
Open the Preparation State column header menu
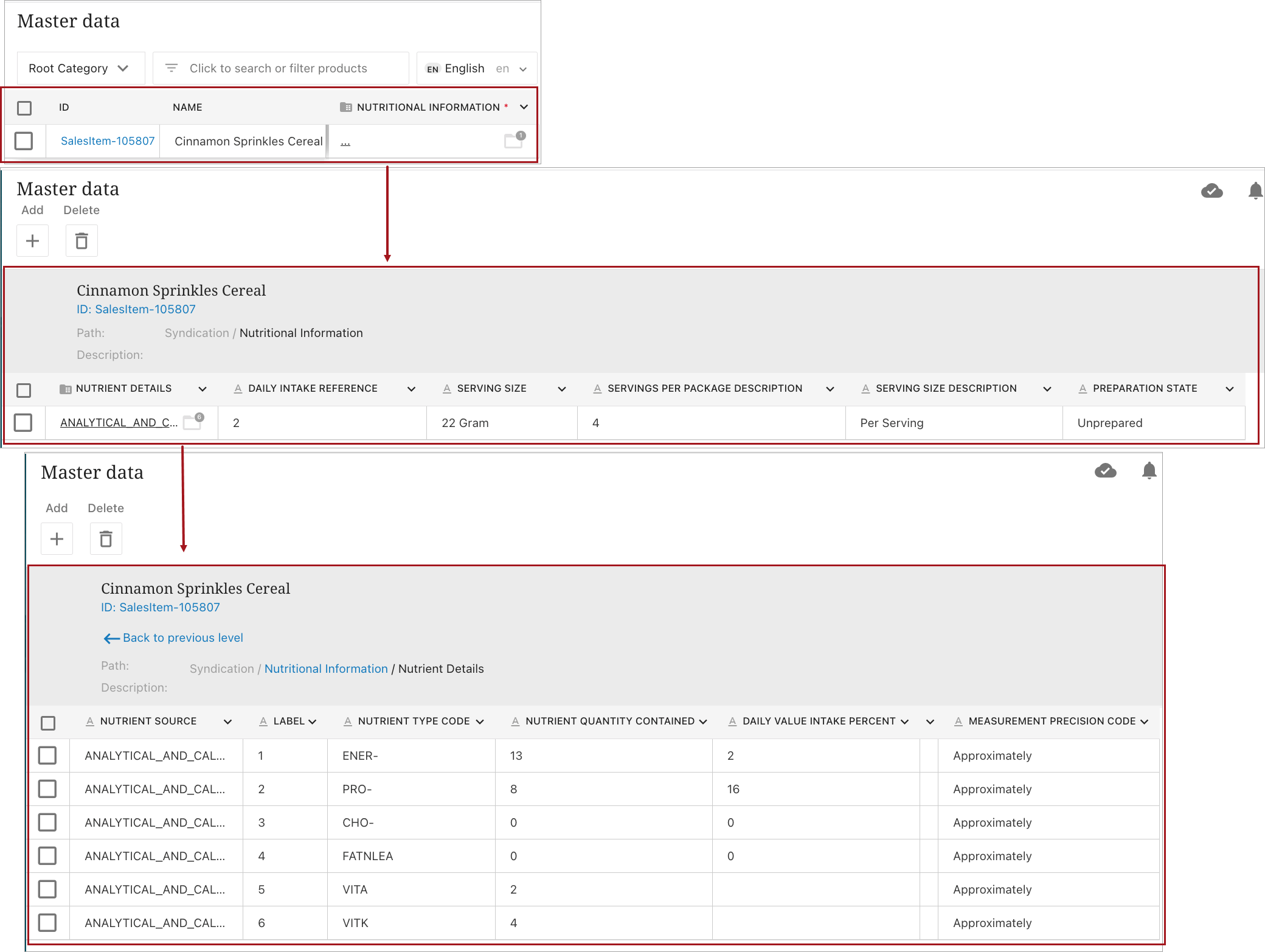(1229, 389)
